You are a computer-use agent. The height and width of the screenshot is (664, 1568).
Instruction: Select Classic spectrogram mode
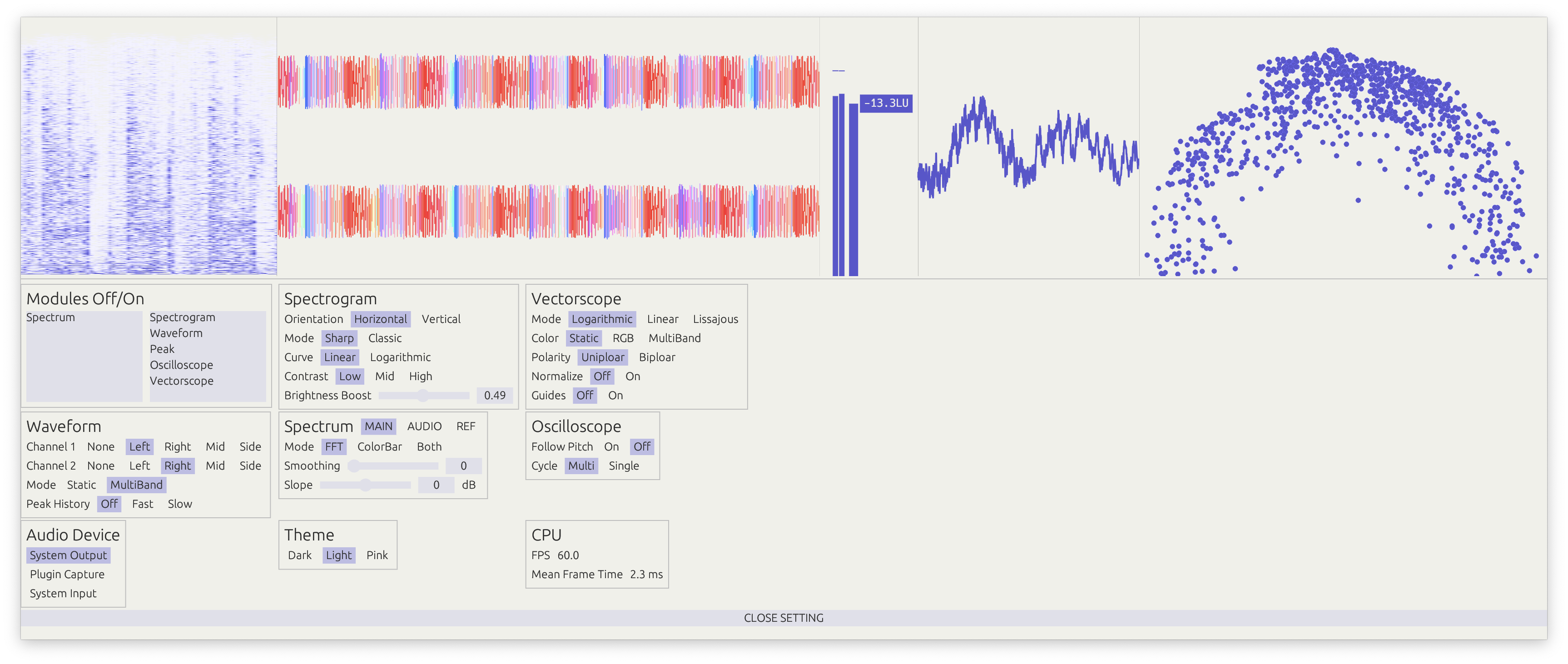point(385,338)
